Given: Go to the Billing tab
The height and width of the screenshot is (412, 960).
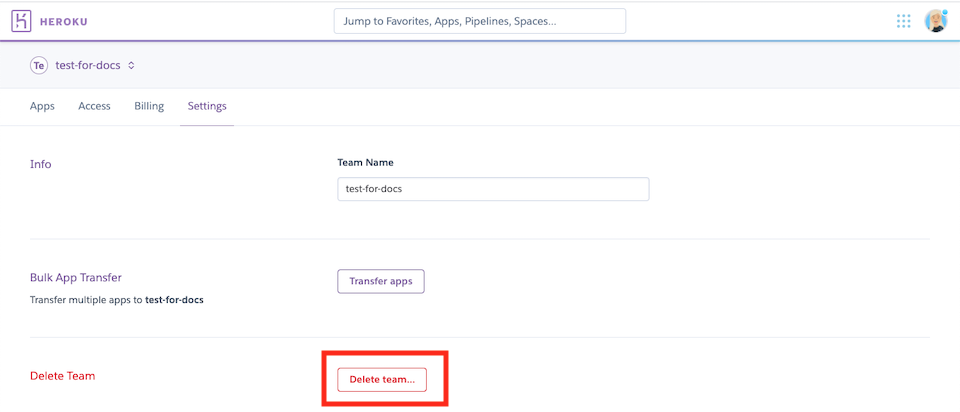Looking at the screenshot, I should tap(149, 106).
